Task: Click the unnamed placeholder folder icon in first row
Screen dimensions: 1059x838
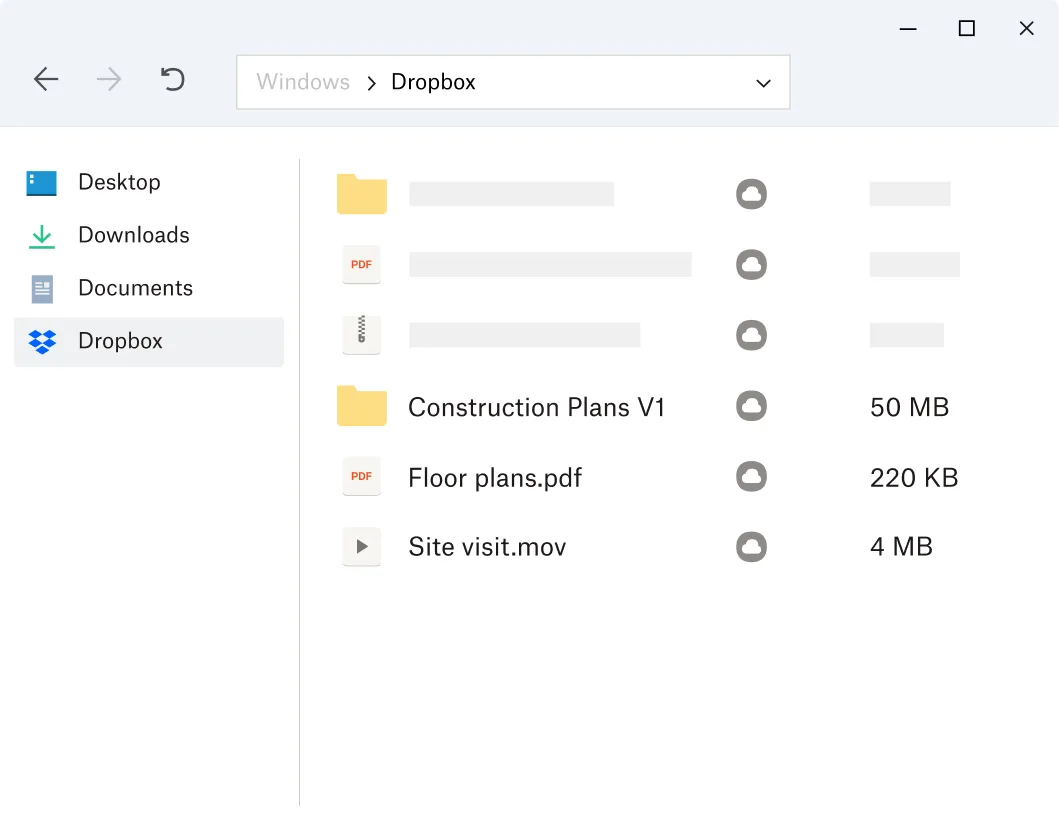Action: click(x=361, y=194)
